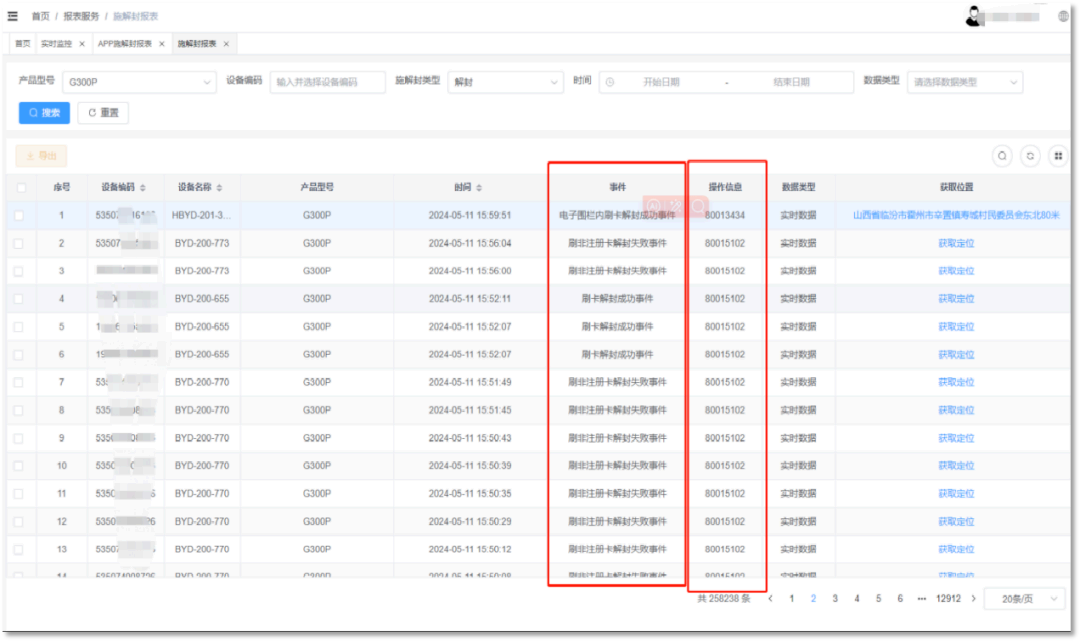Go to page 3 in pagination
This screenshot has height=642, width=1080.
(835, 599)
